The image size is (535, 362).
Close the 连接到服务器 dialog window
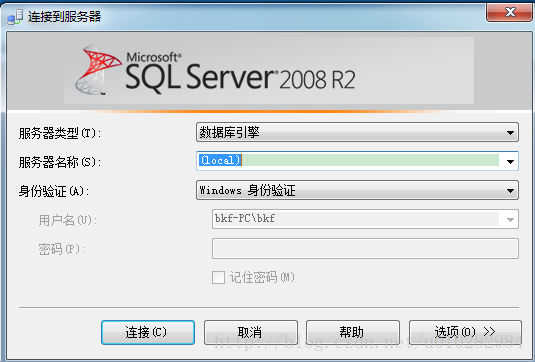pos(510,13)
